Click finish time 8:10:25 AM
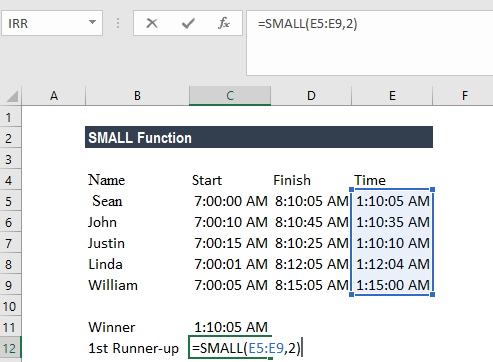The width and height of the screenshot is (493, 362). pos(311,243)
